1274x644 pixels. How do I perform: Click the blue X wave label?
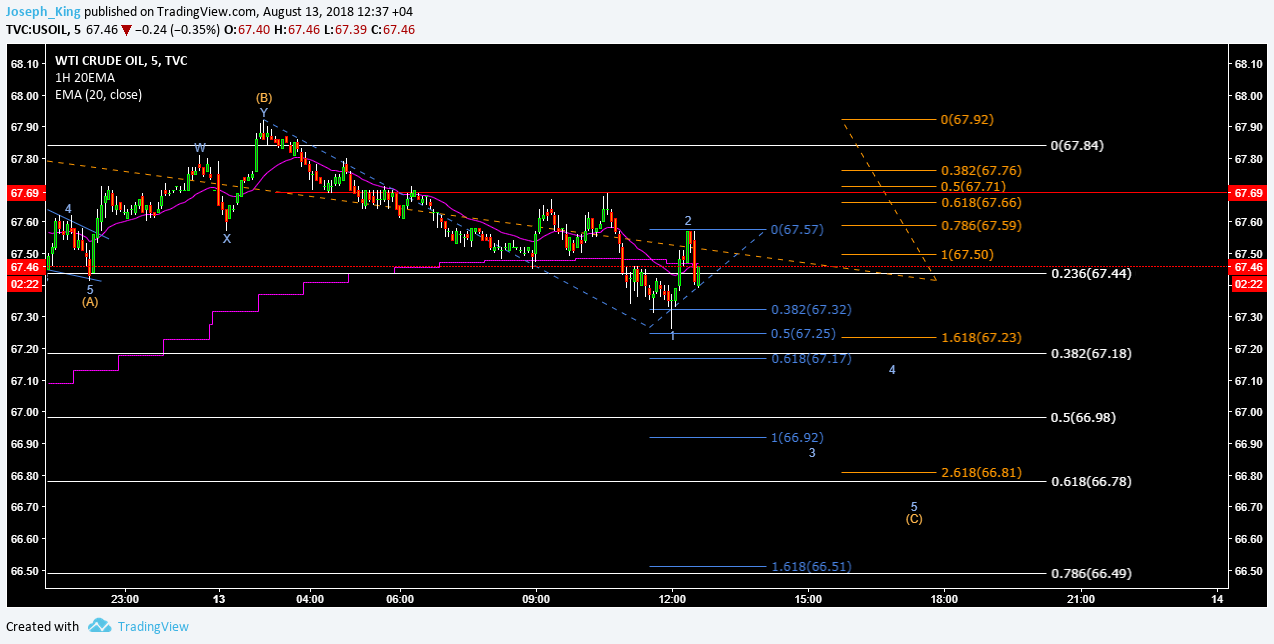coord(227,239)
